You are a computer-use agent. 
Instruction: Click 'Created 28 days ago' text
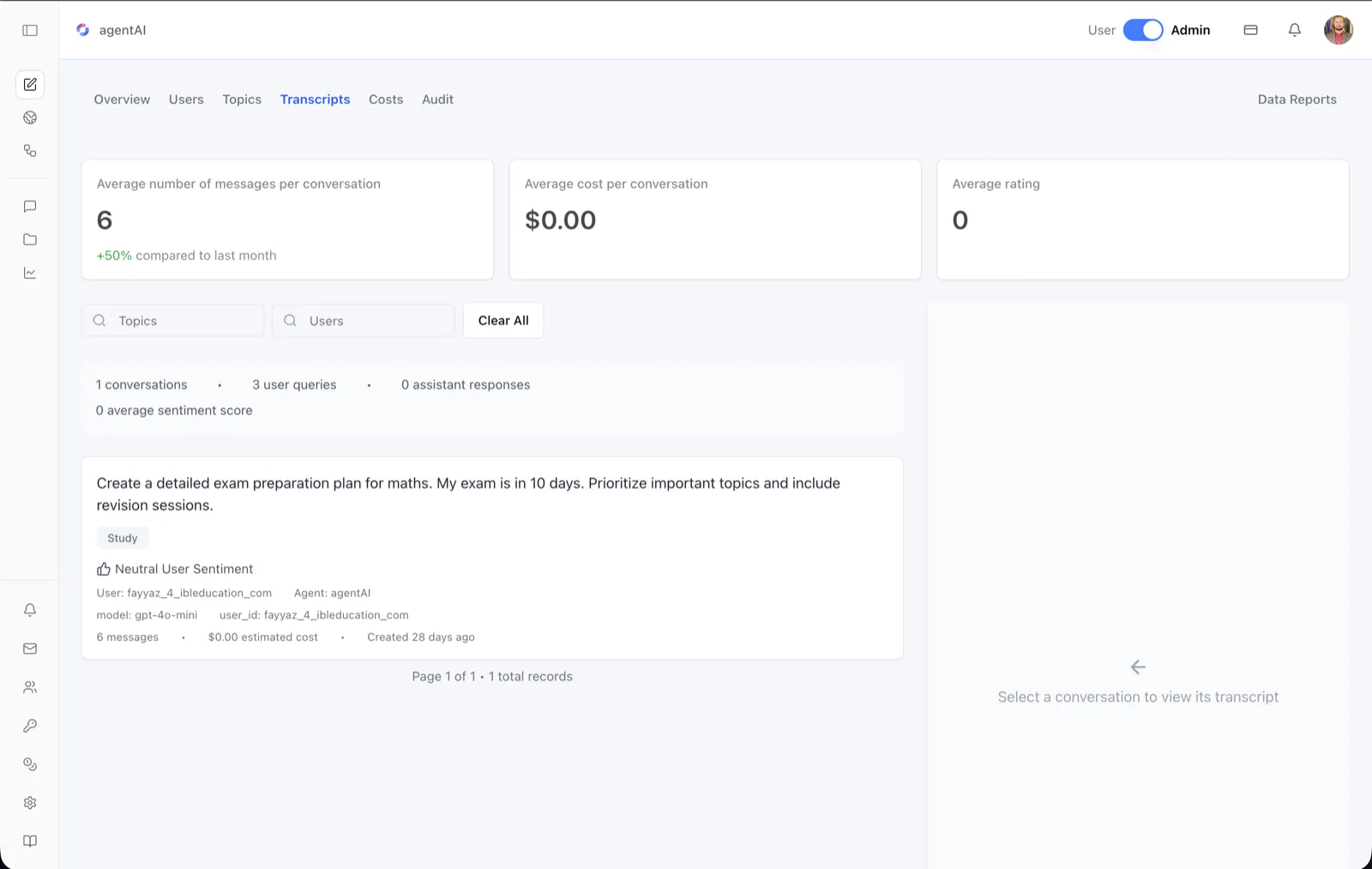pos(421,637)
